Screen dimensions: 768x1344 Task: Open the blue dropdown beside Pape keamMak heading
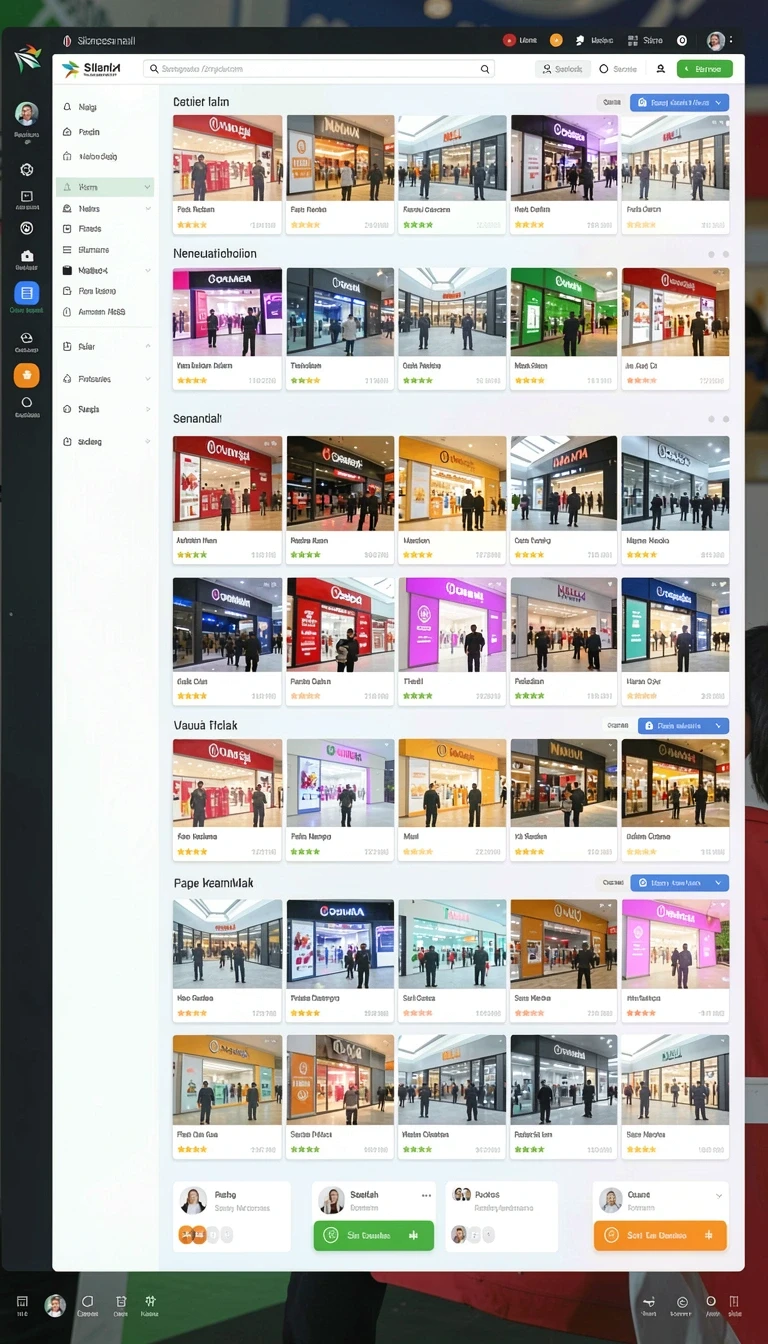coord(679,883)
